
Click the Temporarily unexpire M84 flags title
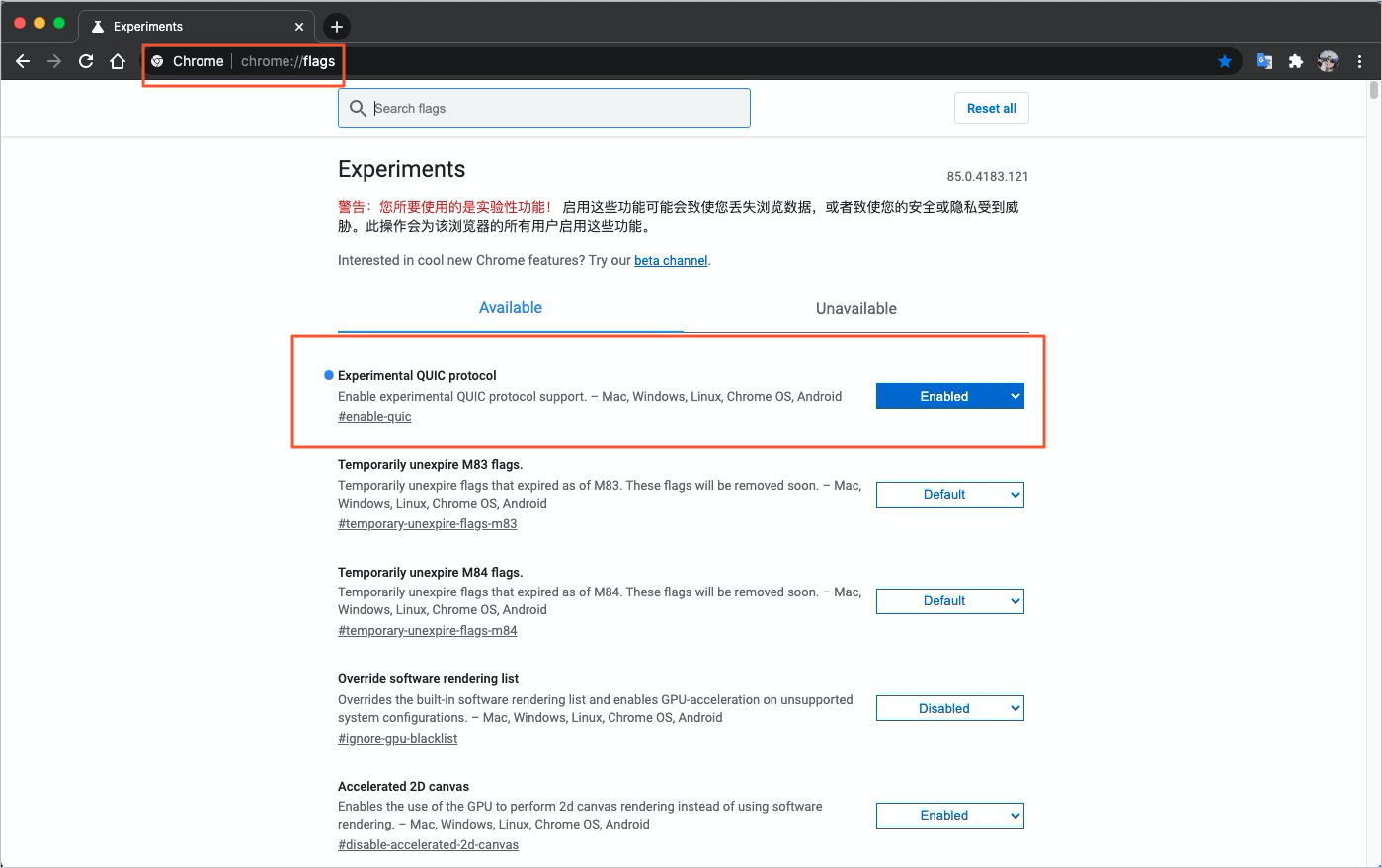[431, 573]
